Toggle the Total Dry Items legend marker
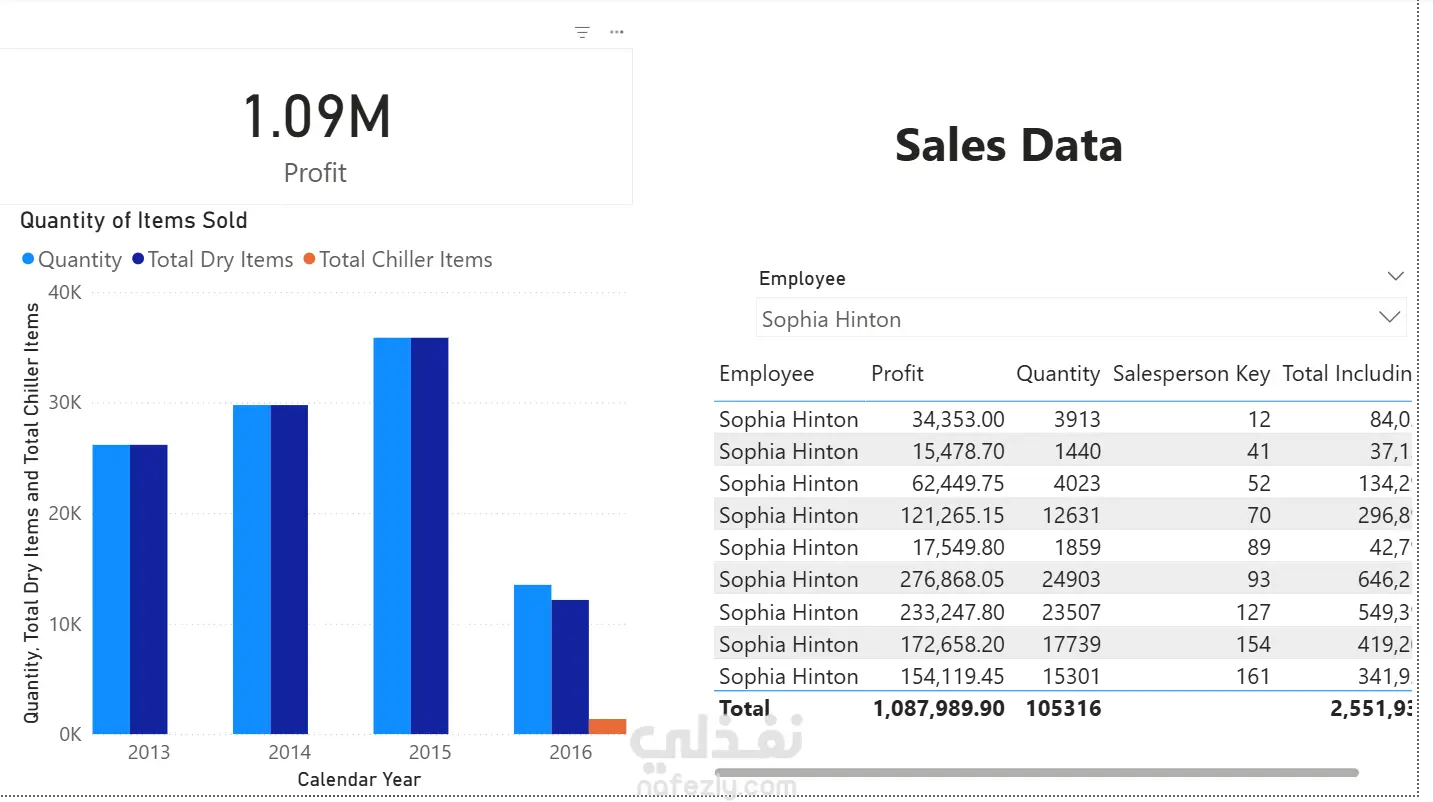 138,260
